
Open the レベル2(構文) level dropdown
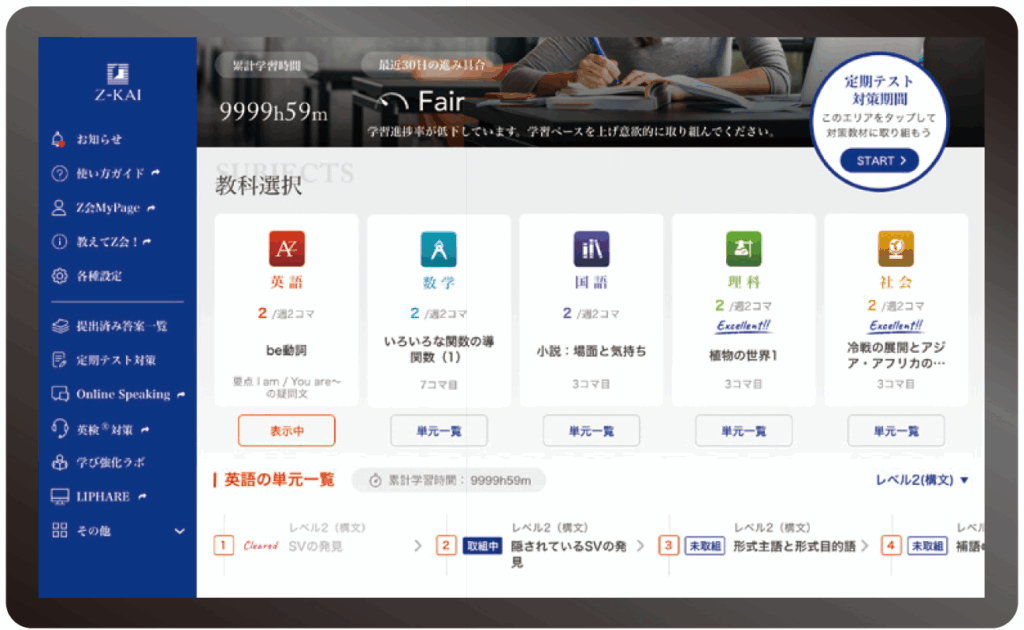(922, 480)
